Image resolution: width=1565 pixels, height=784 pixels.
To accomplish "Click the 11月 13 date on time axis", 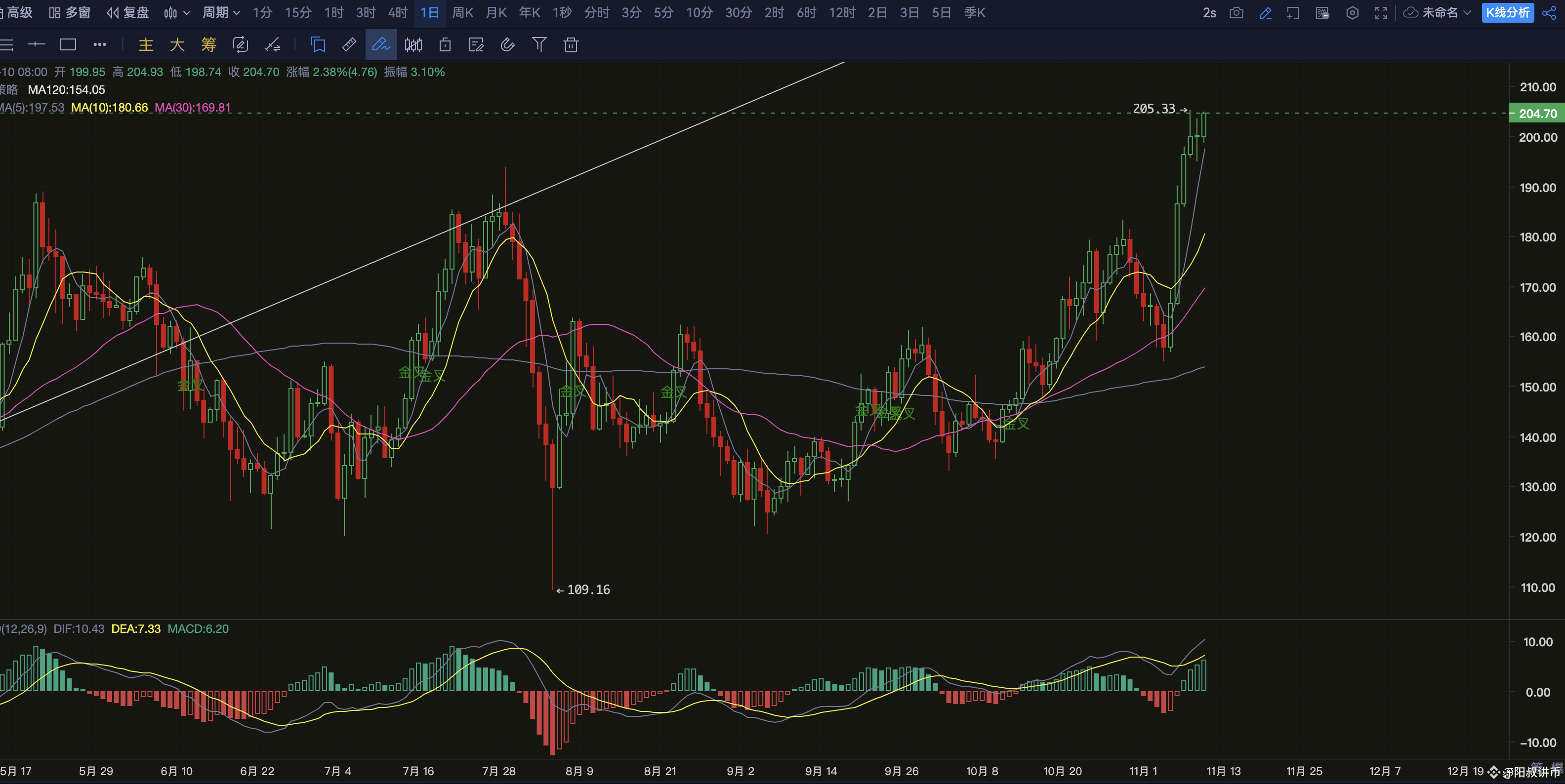I will 1224,771.
